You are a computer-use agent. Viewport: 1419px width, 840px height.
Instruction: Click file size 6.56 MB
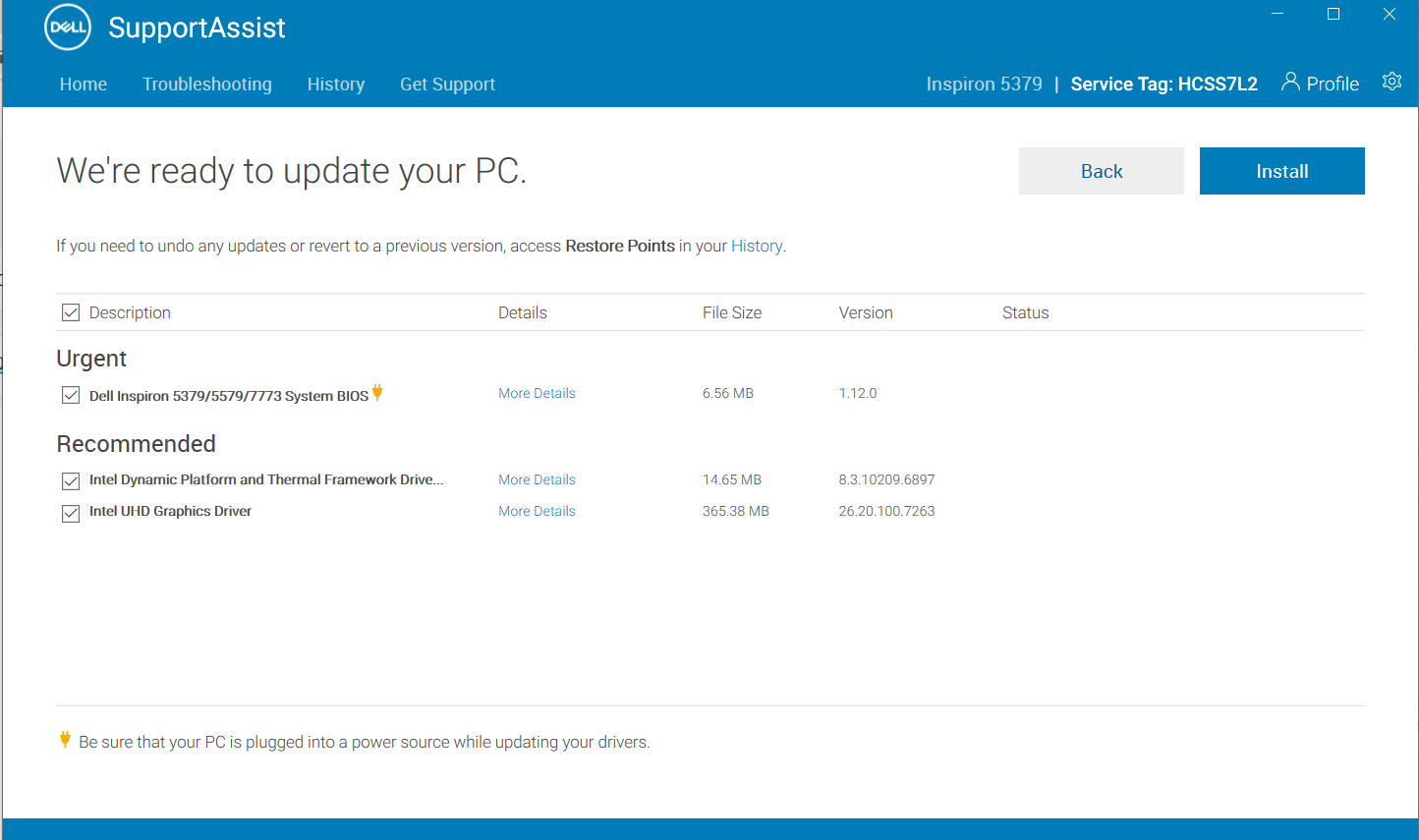[728, 393]
